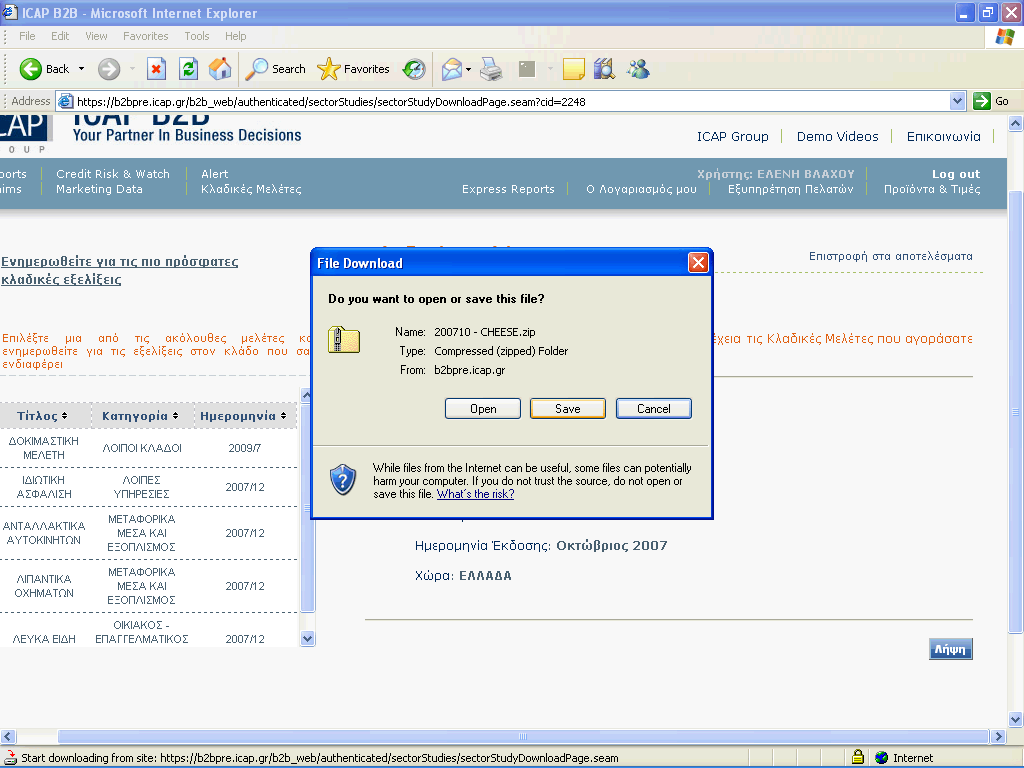Click the studies list scroll down arrow
The width and height of the screenshot is (1024, 768).
pos(308,638)
